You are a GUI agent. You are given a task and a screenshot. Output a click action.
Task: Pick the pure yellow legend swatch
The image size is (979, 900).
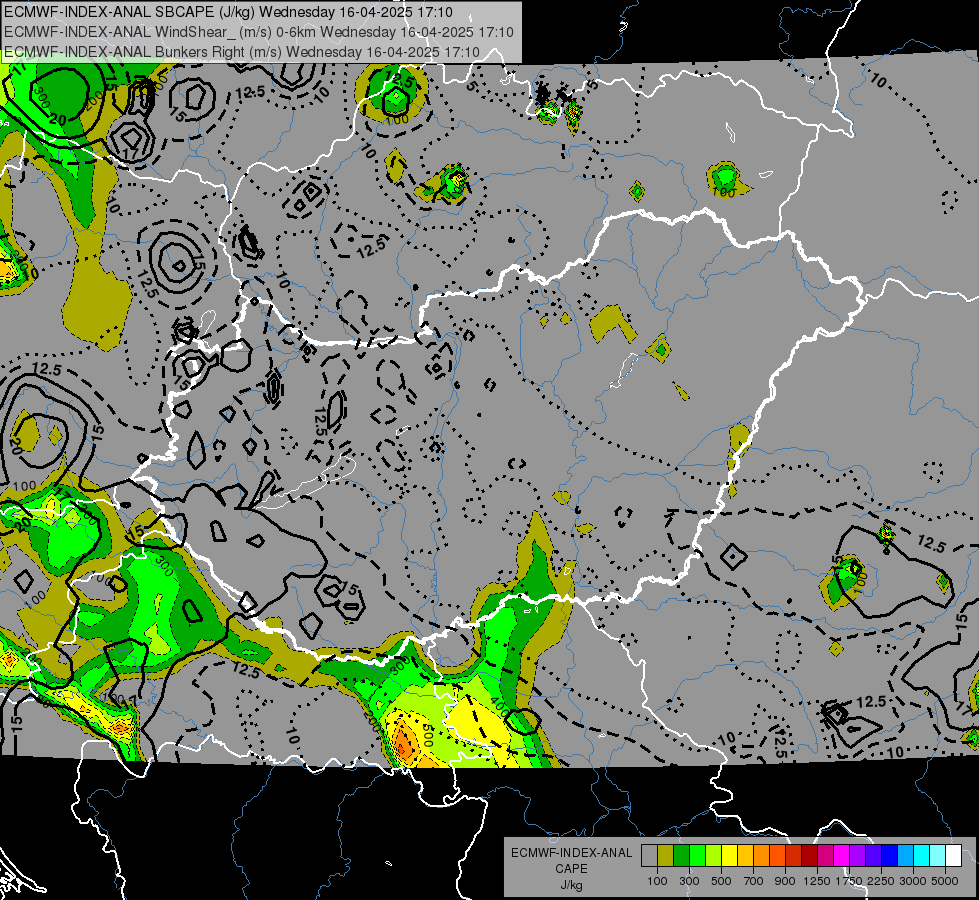pyautogui.click(x=729, y=856)
